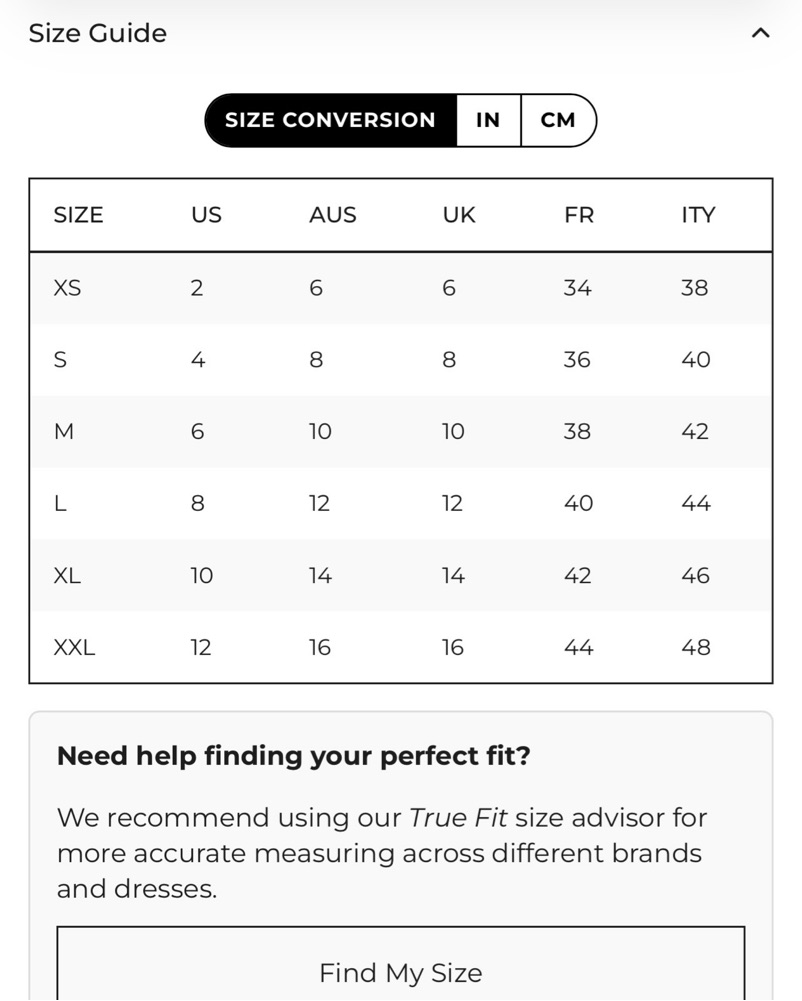Collapse the Size Guide chevron icon

click(x=760, y=33)
